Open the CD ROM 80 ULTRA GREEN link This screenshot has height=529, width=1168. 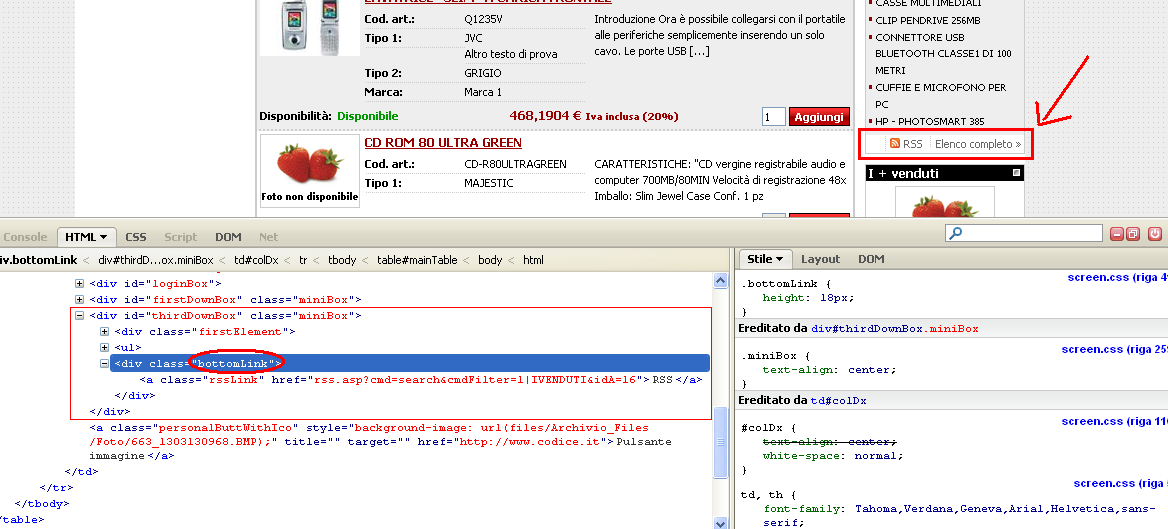[x=442, y=142]
